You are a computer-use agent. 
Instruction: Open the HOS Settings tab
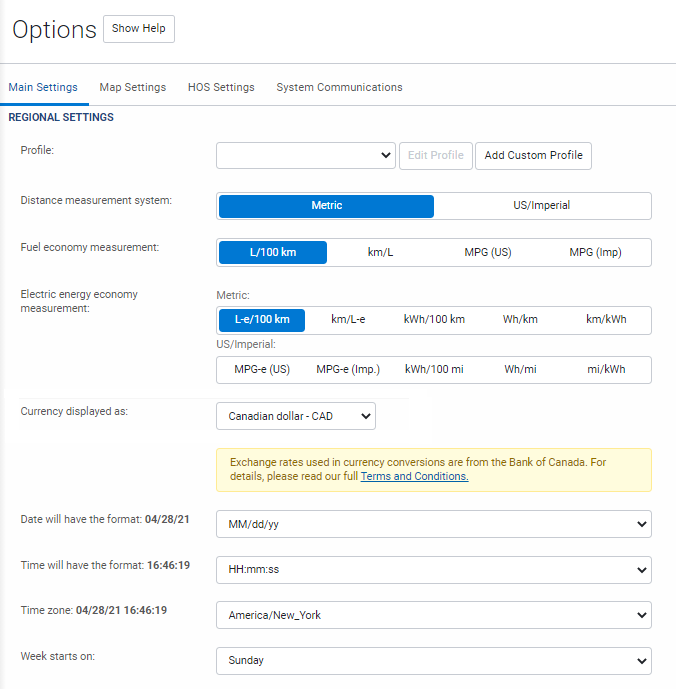tap(221, 88)
